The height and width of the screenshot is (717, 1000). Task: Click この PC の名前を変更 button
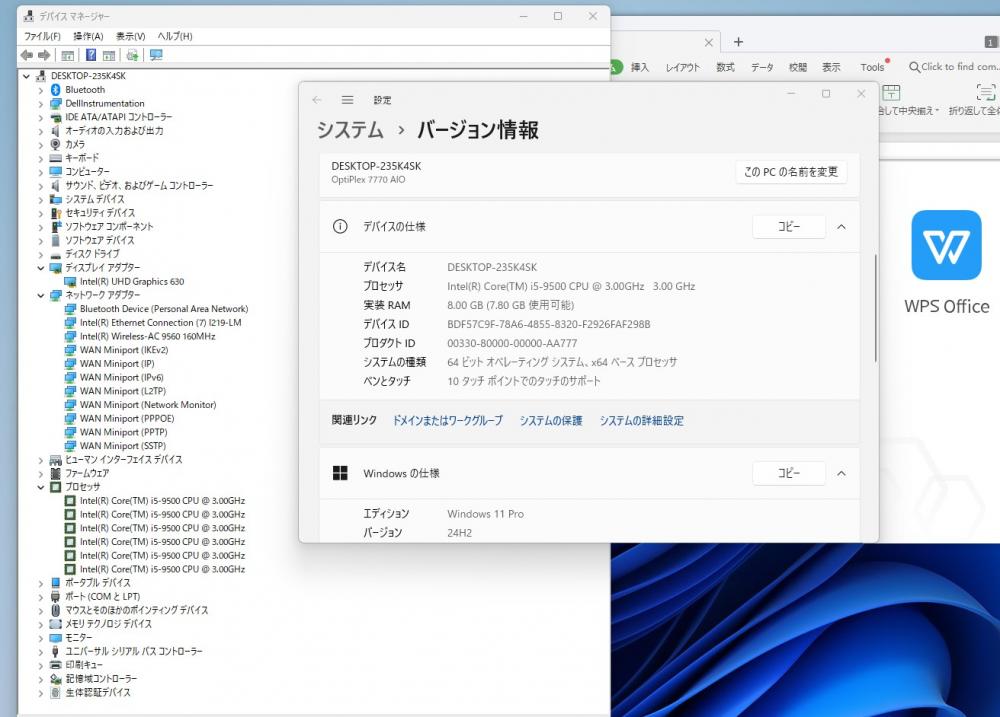(x=791, y=172)
